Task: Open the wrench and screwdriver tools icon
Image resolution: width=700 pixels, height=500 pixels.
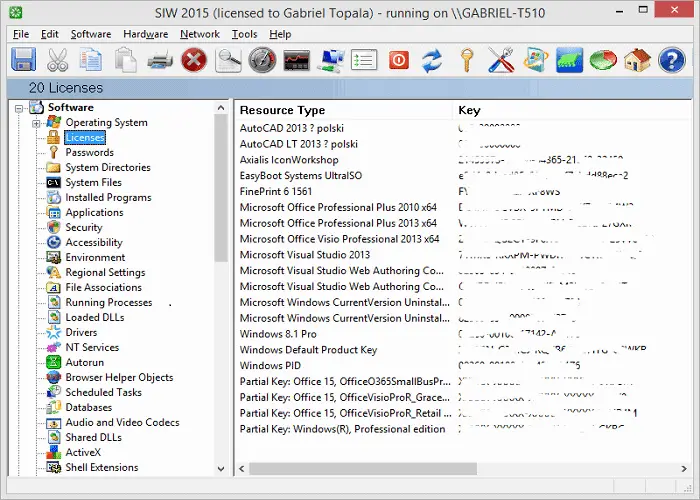Action: point(501,60)
